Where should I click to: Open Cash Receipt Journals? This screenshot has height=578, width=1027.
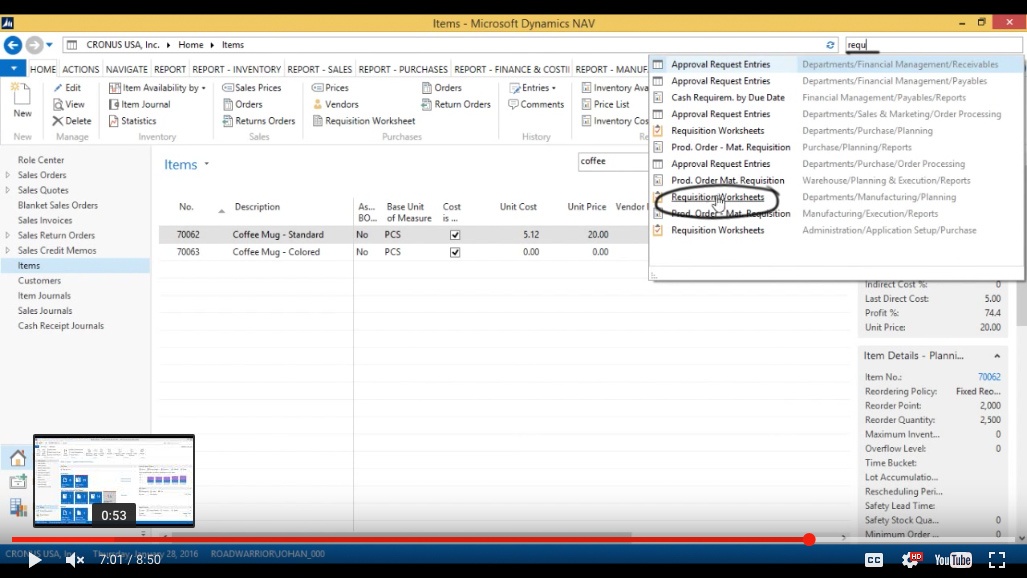tap(61, 326)
